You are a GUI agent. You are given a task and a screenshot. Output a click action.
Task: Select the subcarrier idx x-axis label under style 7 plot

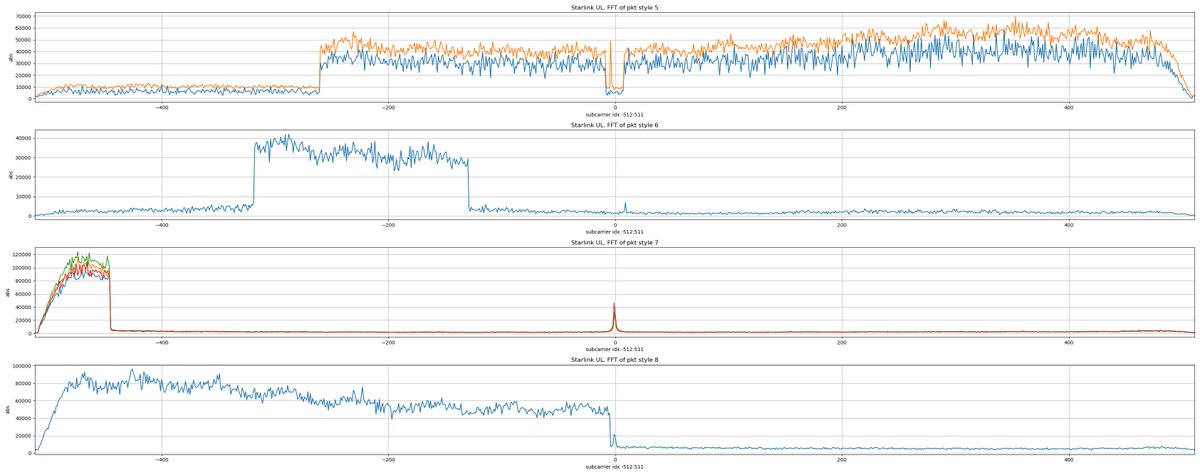click(x=614, y=348)
